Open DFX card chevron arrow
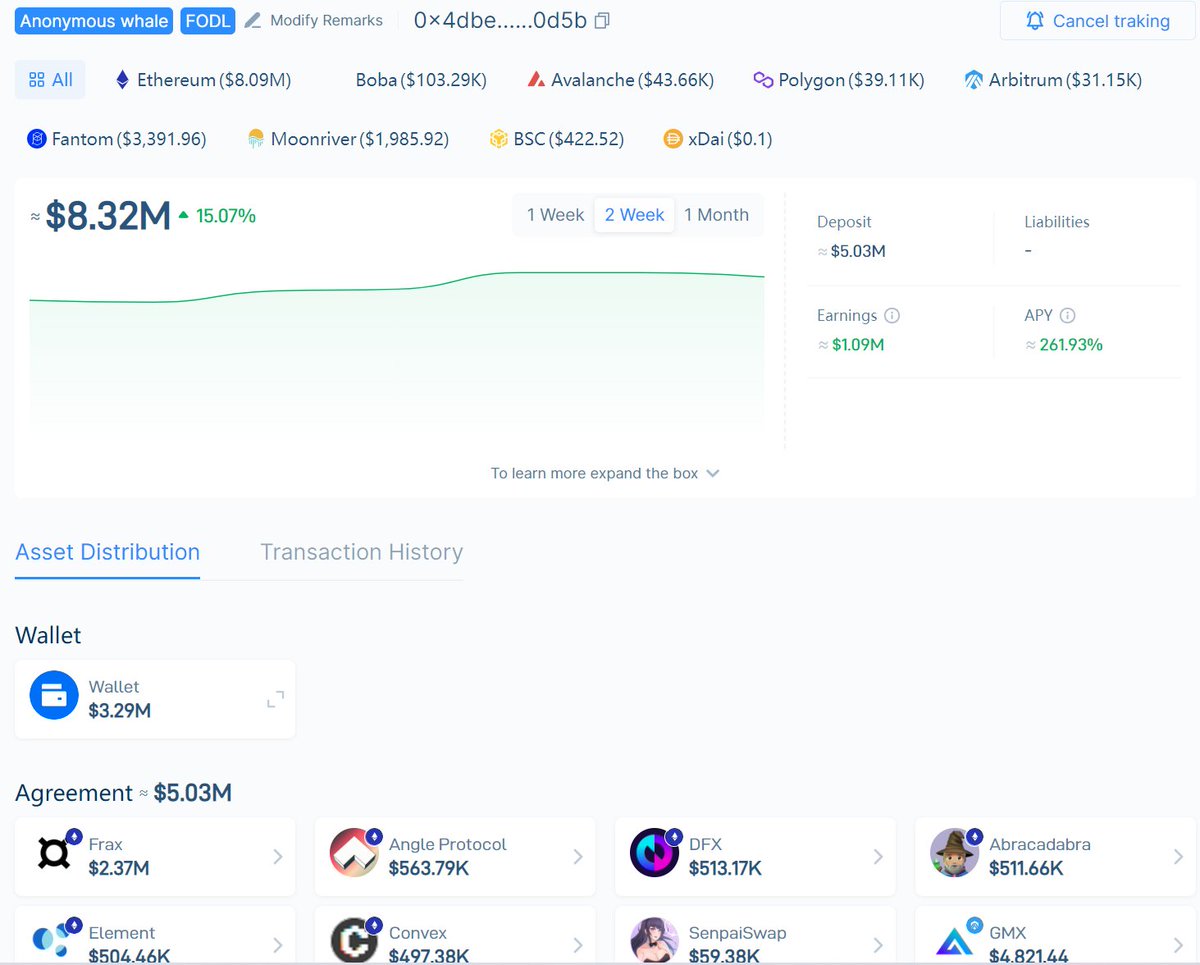 (x=878, y=857)
